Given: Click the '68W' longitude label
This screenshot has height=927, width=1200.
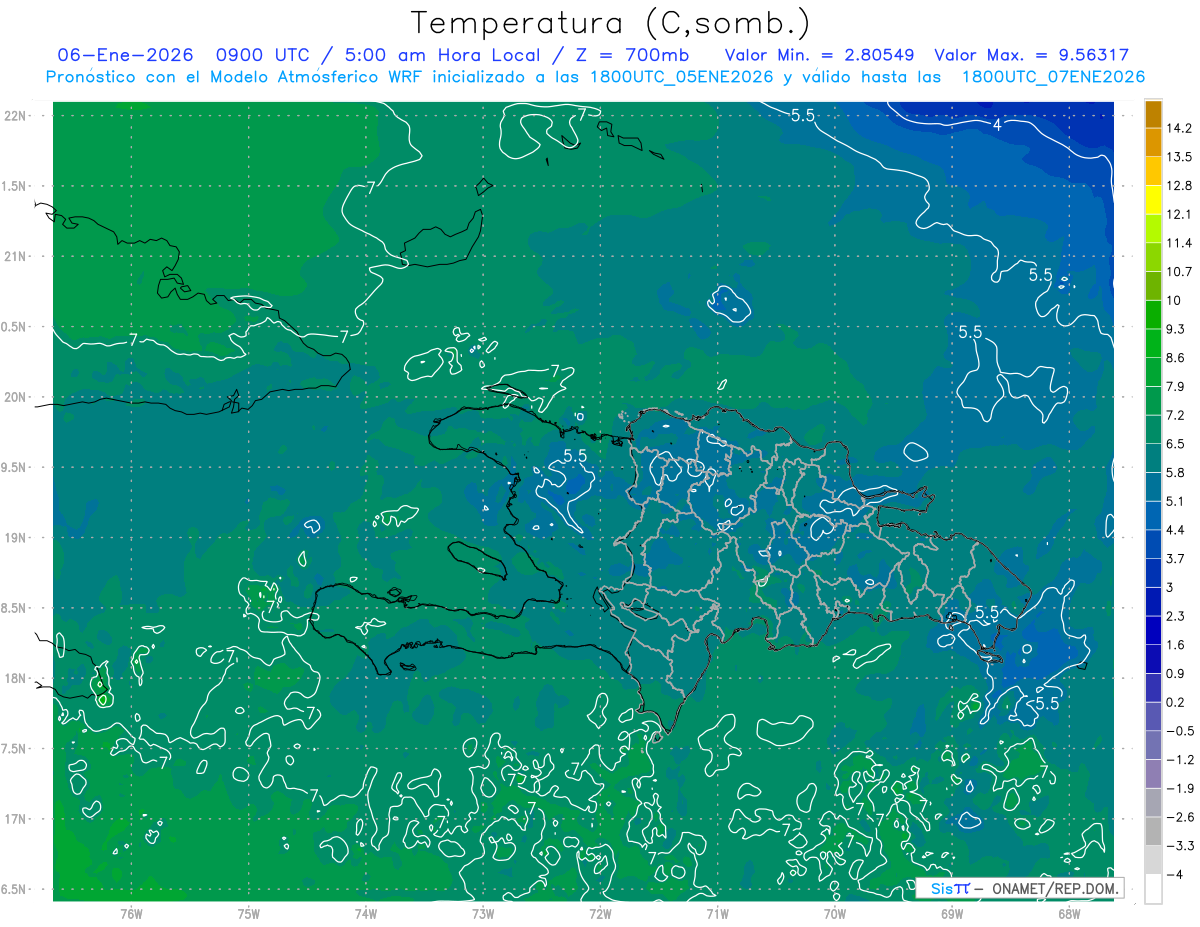Looking at the screenshot, I should (1069, 913).
